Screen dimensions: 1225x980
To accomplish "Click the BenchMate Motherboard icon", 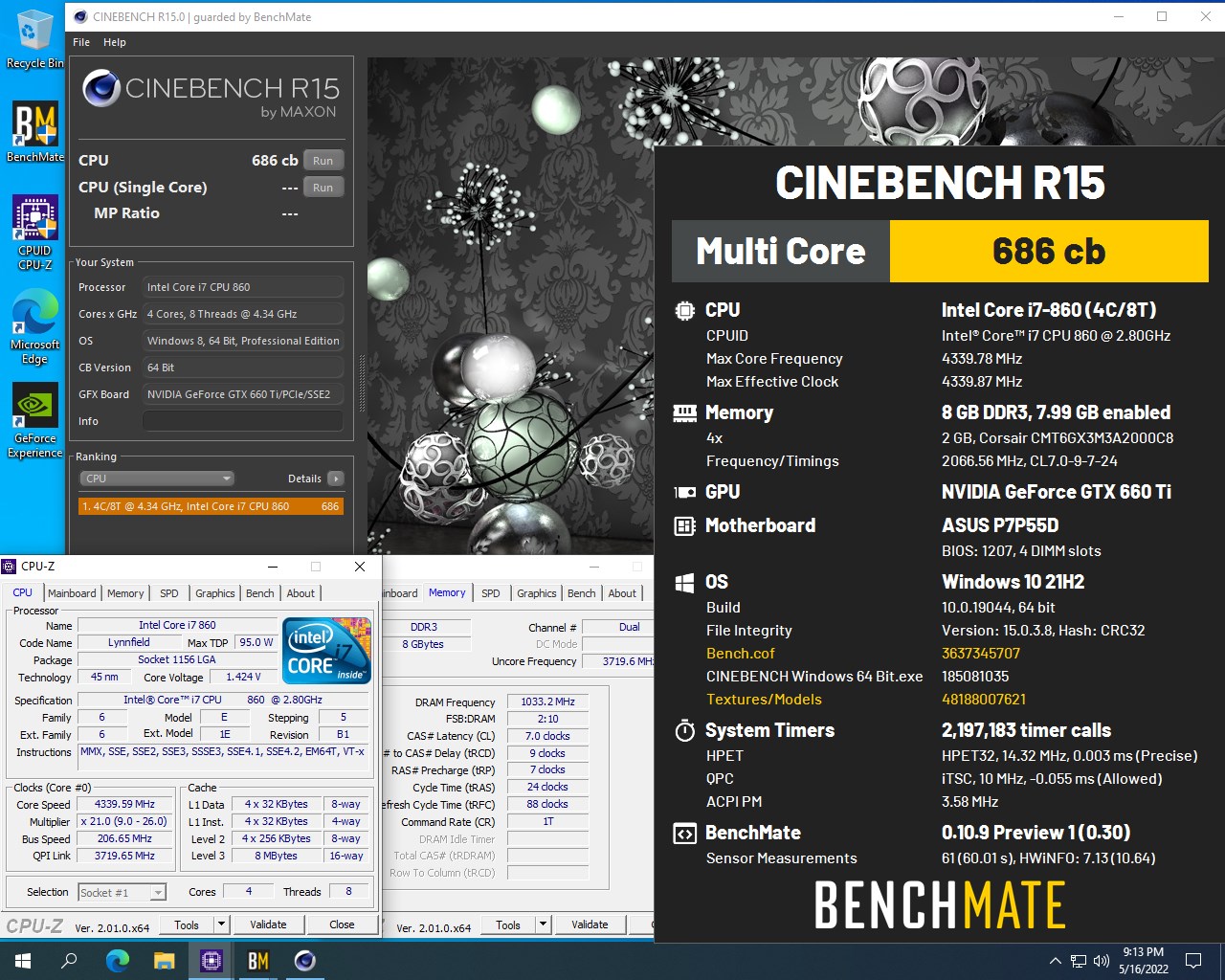I will (684, 525).
